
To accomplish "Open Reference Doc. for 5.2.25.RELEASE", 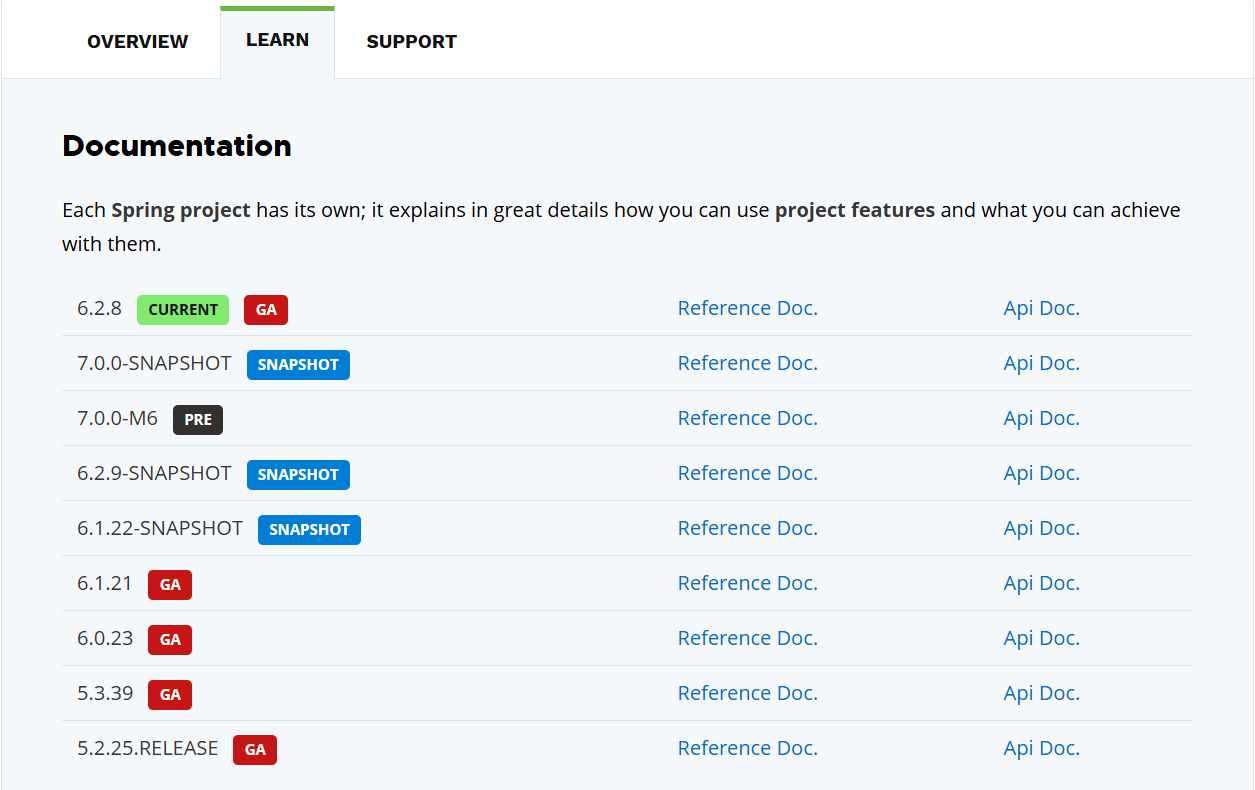I will click(x=747, y=748).
